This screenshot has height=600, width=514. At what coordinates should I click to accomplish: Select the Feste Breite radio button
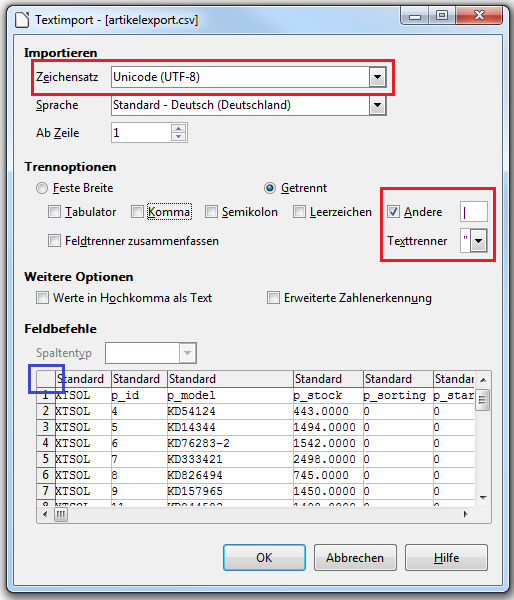click(42, 188)
